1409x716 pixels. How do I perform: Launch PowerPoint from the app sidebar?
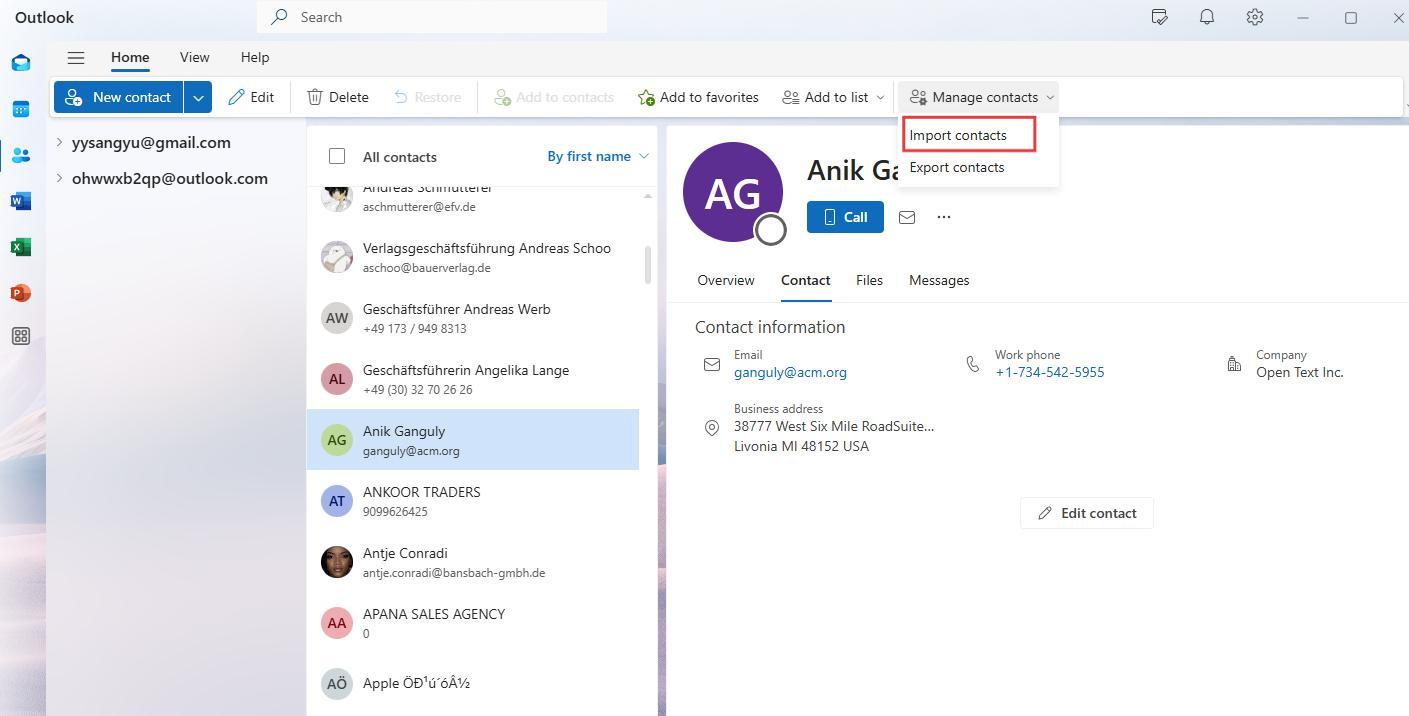[x=21, y=293]
